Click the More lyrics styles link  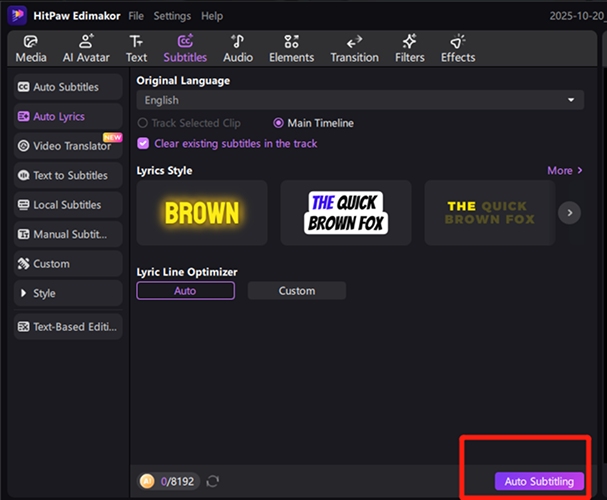coord(565,171)
